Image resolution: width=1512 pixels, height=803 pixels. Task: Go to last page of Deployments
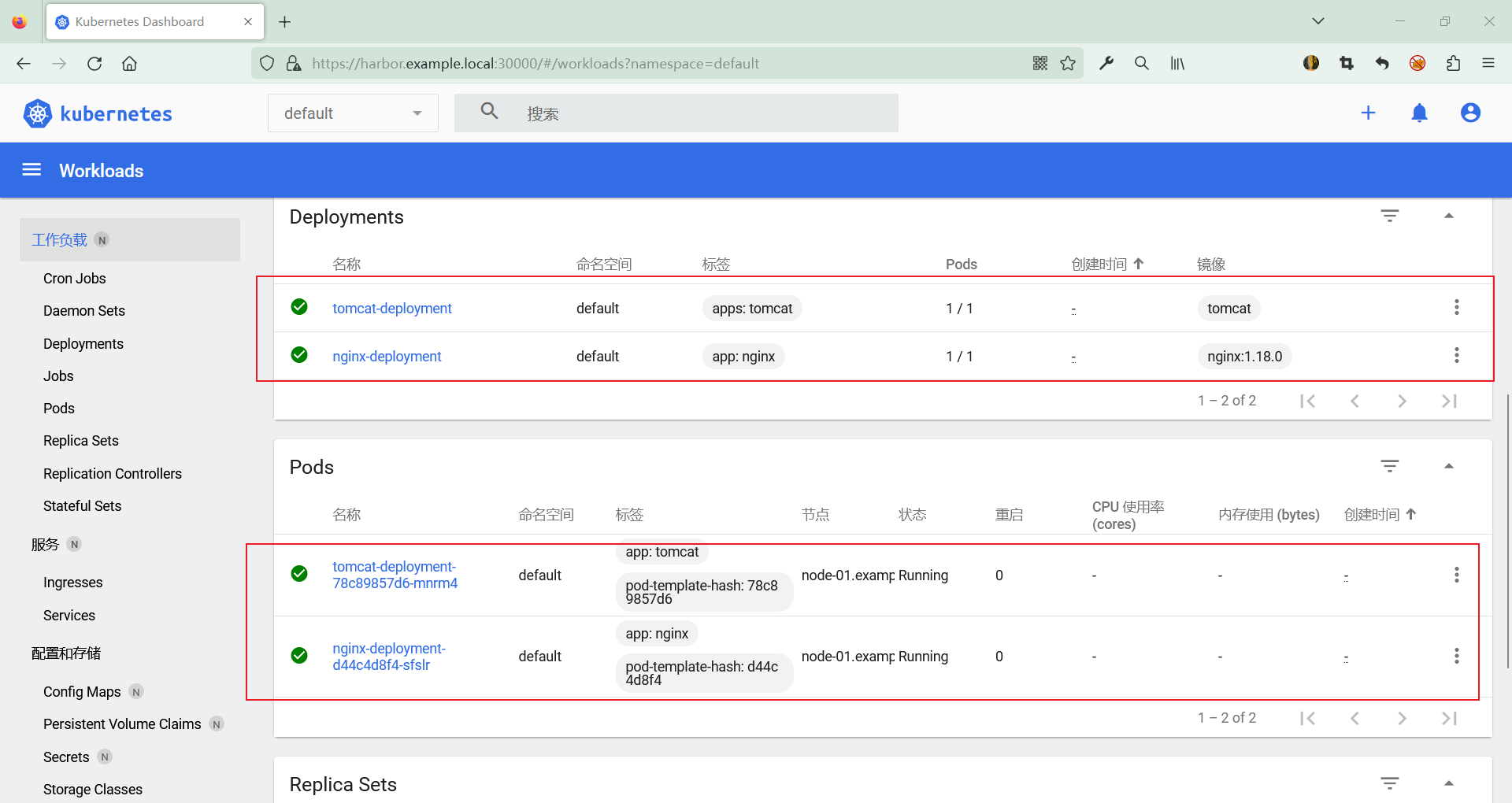(1449, 401)
